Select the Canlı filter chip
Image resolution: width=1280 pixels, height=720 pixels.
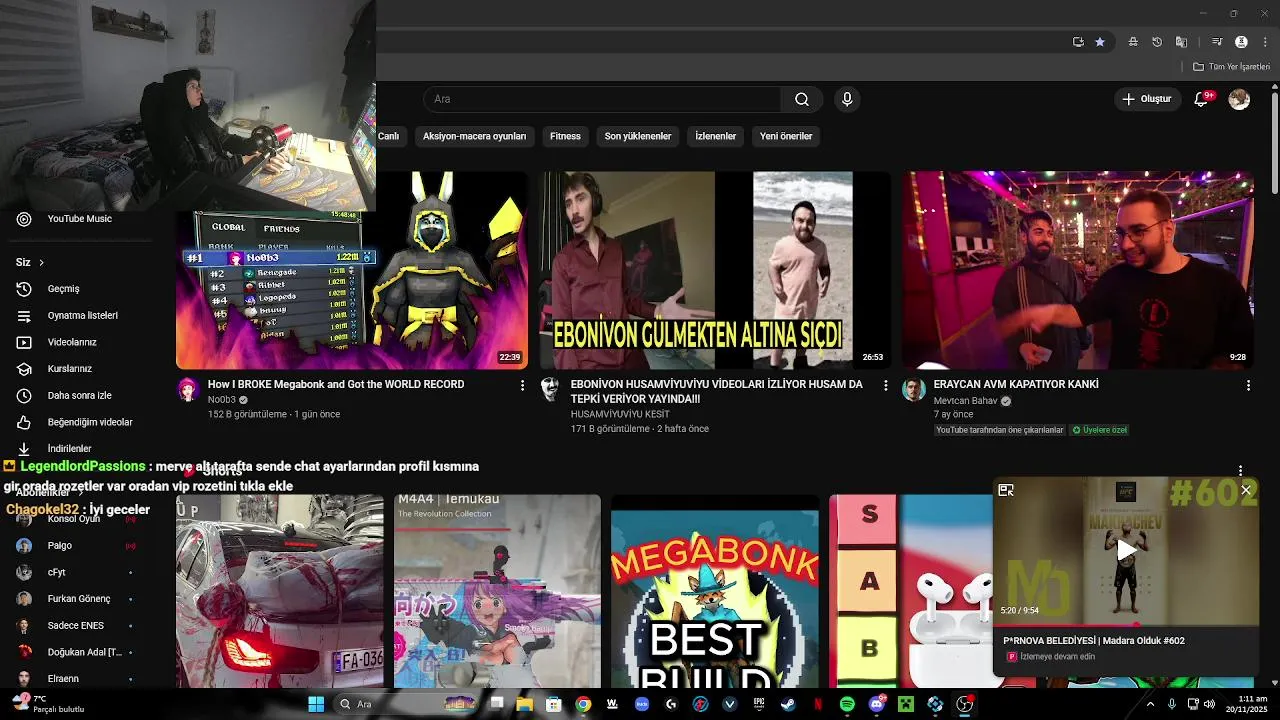point(388,136)
